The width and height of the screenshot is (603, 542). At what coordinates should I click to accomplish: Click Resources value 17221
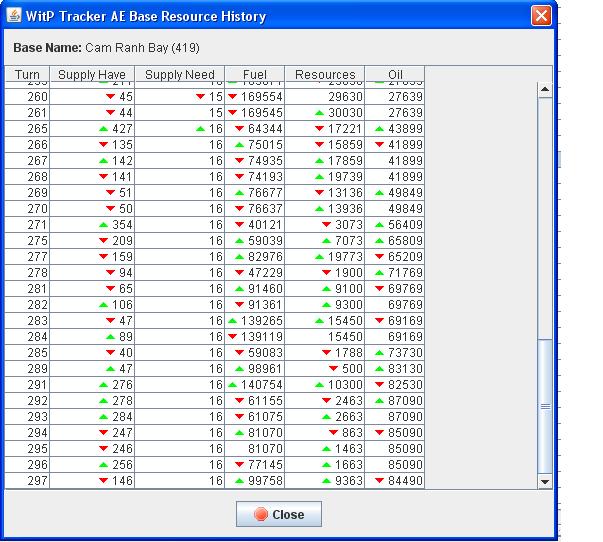coord(345,128)
